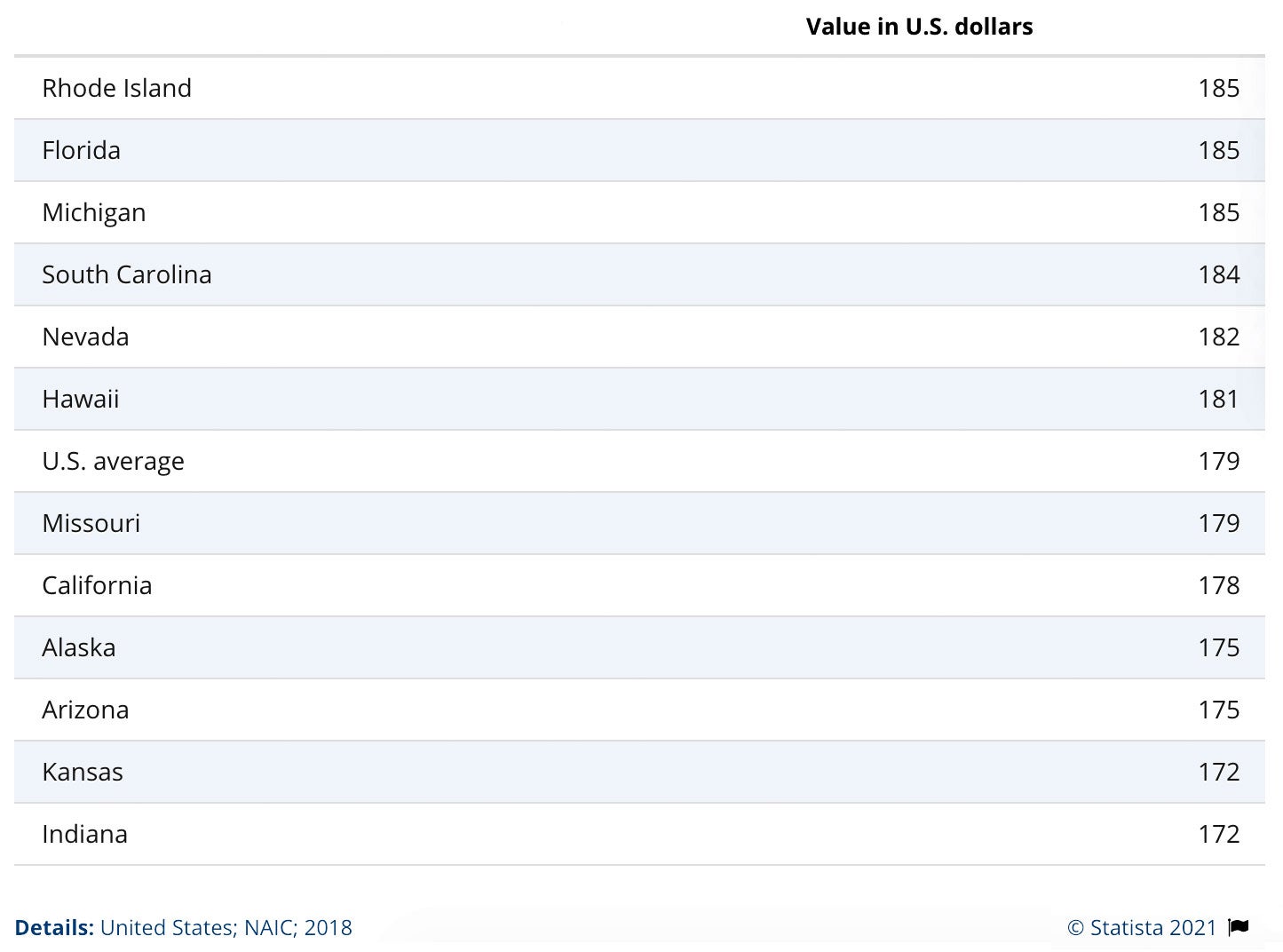Click the 178 value for California
This screenshot has width=1283, height=952.
coord(1218,585)
